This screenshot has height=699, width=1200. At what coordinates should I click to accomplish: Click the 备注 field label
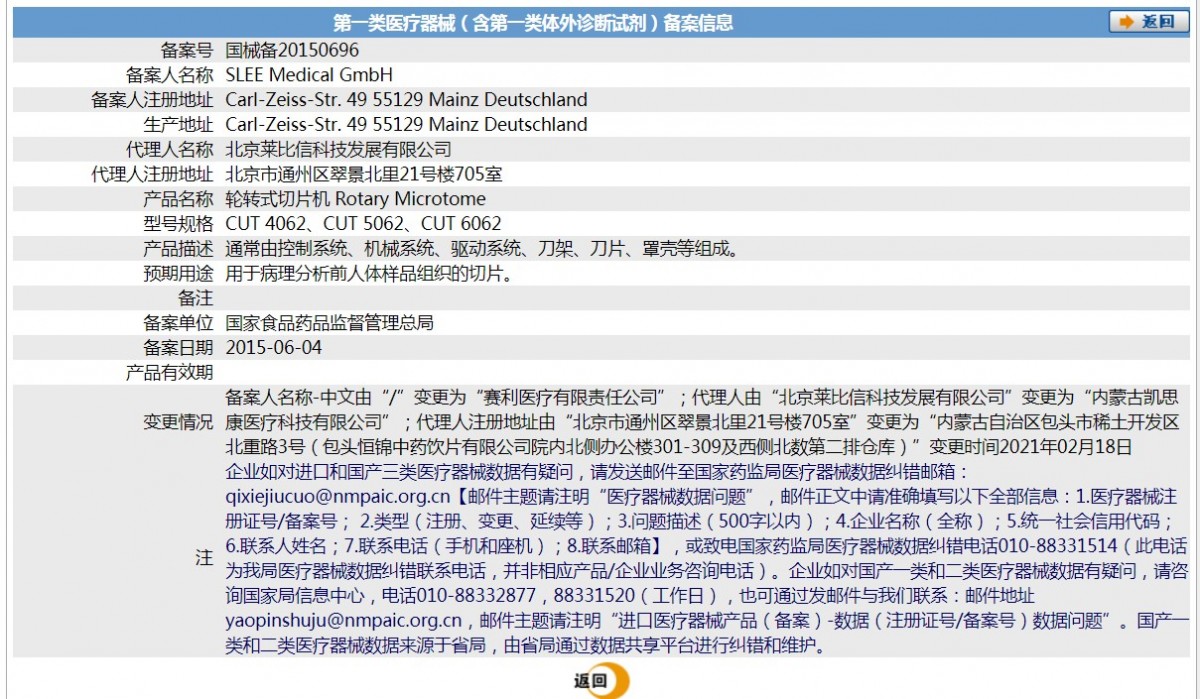click(x=196, y=298)
